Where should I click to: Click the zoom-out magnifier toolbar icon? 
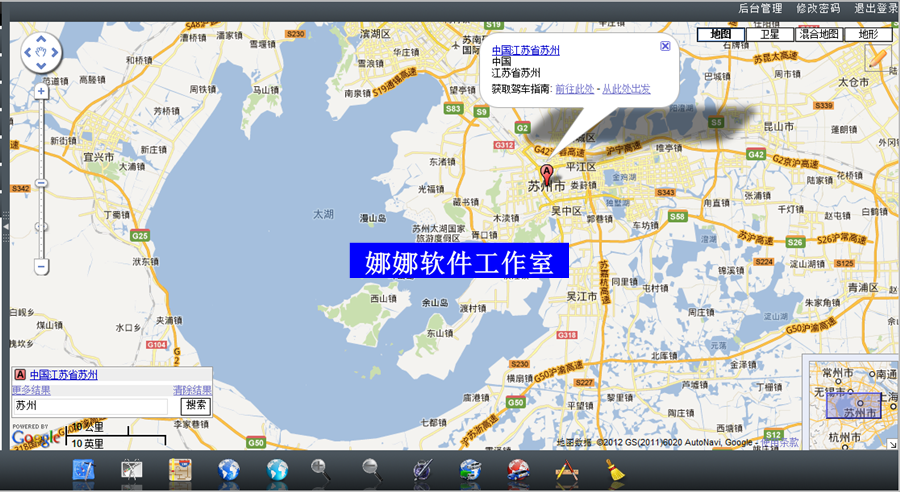tap(372, 470)
